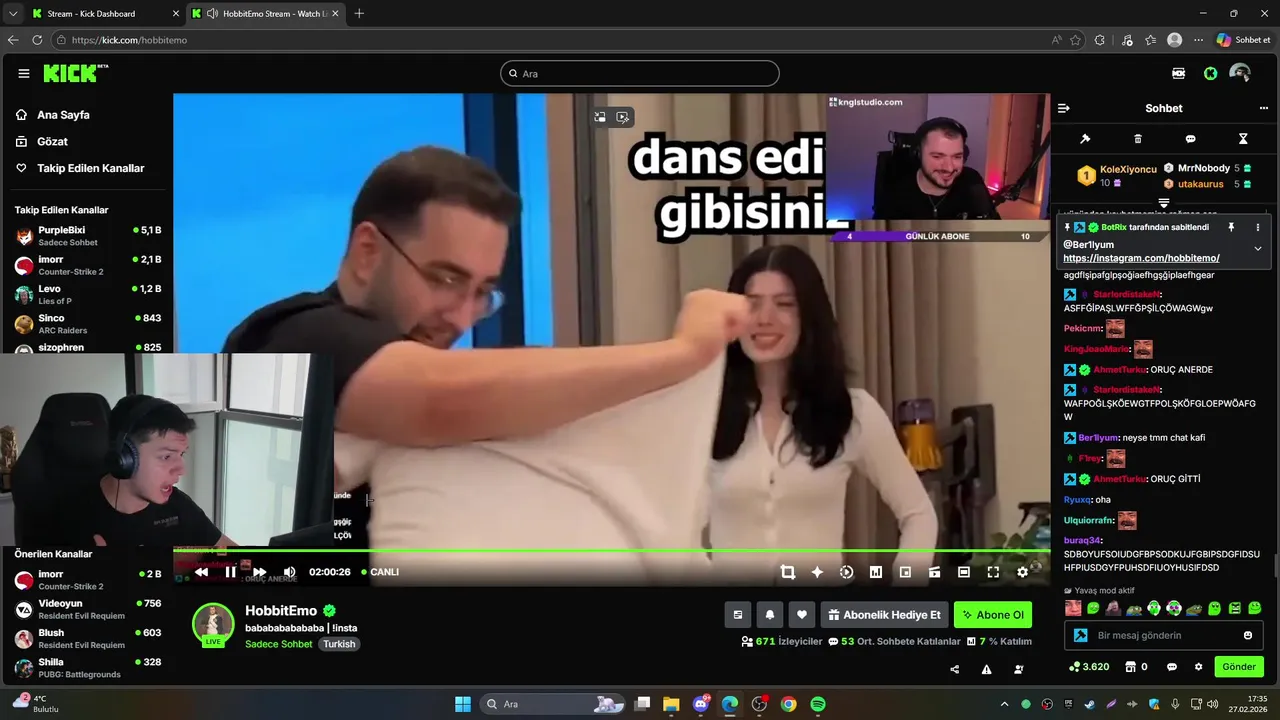Report the stream with warning icon
The image size is (1280, 720).
coord(986,669)
